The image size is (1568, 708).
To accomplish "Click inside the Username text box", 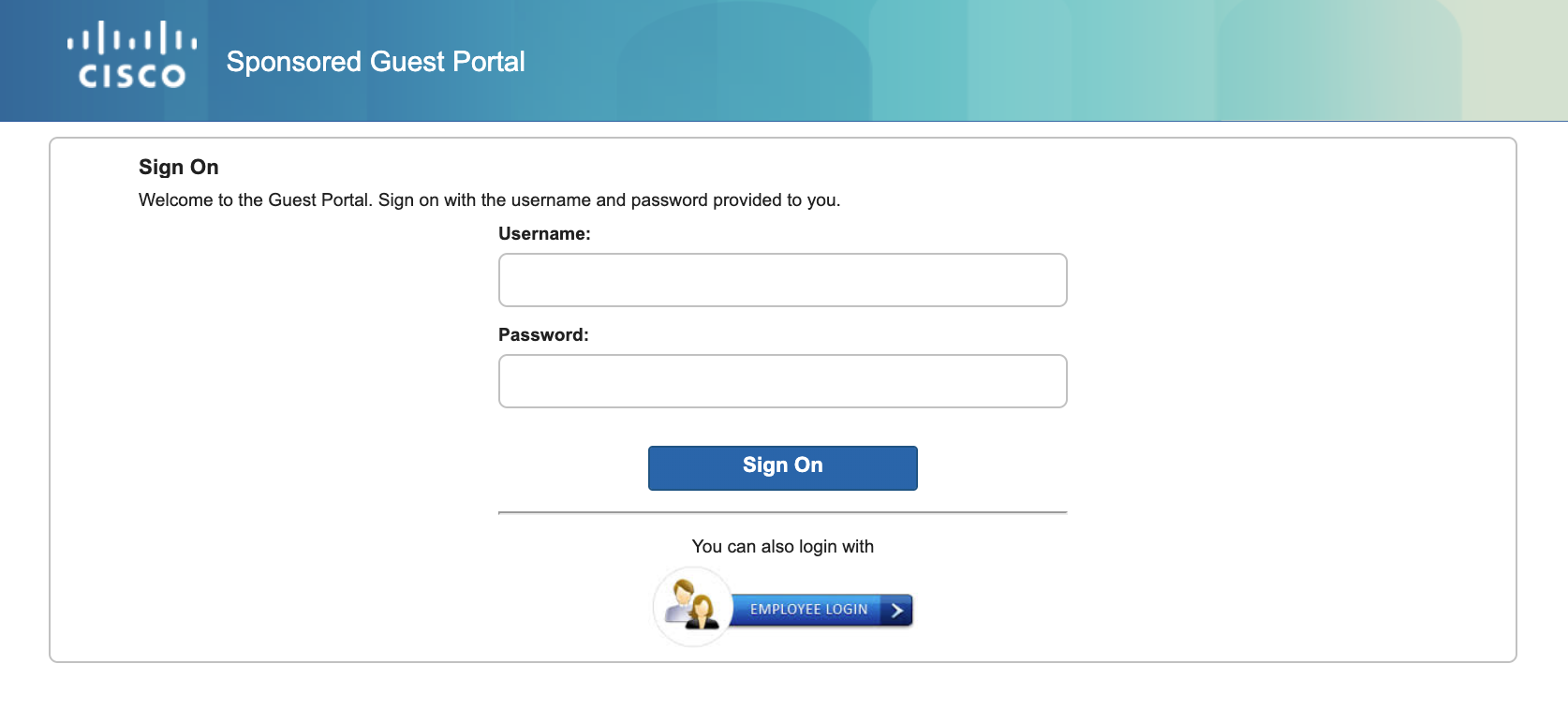I will (782, 279).
